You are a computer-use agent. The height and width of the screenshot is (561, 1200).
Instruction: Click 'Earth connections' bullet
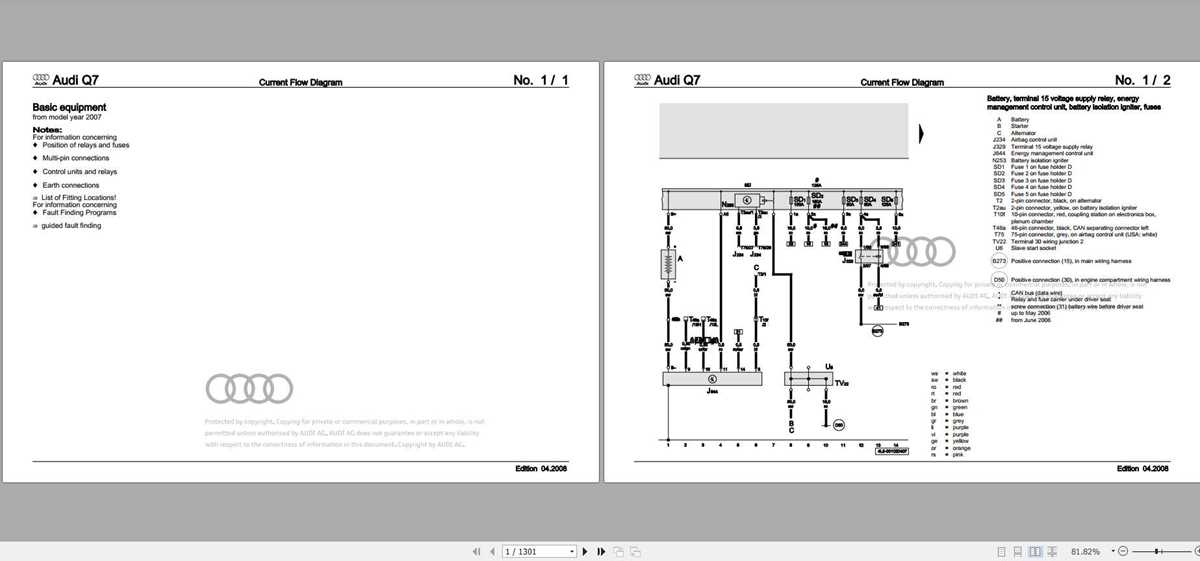70,185
